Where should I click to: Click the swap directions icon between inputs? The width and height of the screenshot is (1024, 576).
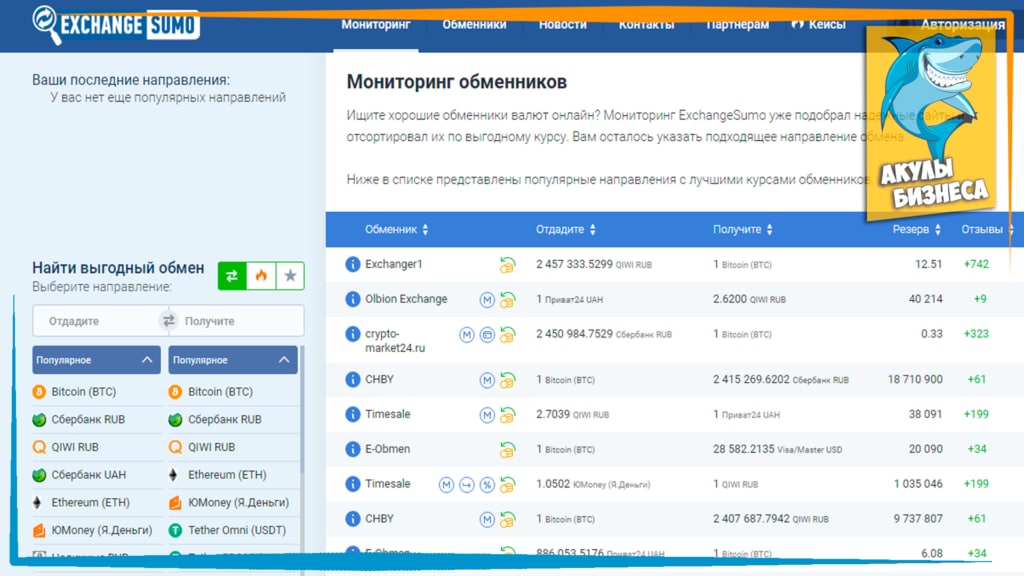(x=168, y=321)
